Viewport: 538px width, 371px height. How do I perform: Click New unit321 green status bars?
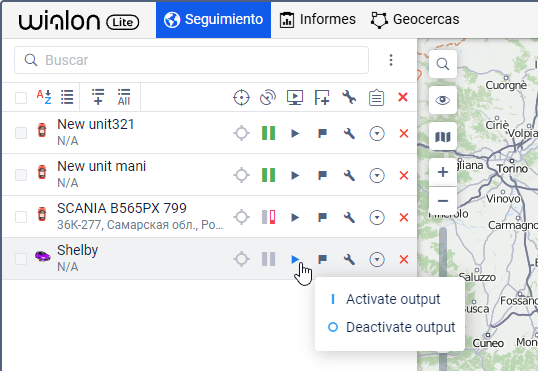268,133
